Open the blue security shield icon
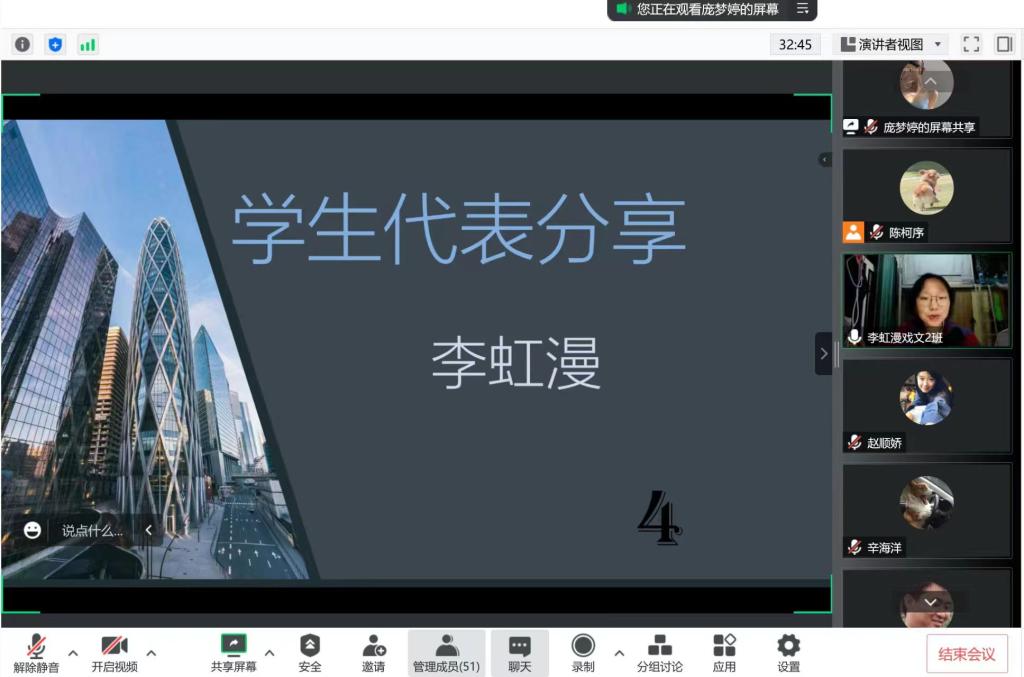This screenshot has width=1024, height=677. click(55, 44)
